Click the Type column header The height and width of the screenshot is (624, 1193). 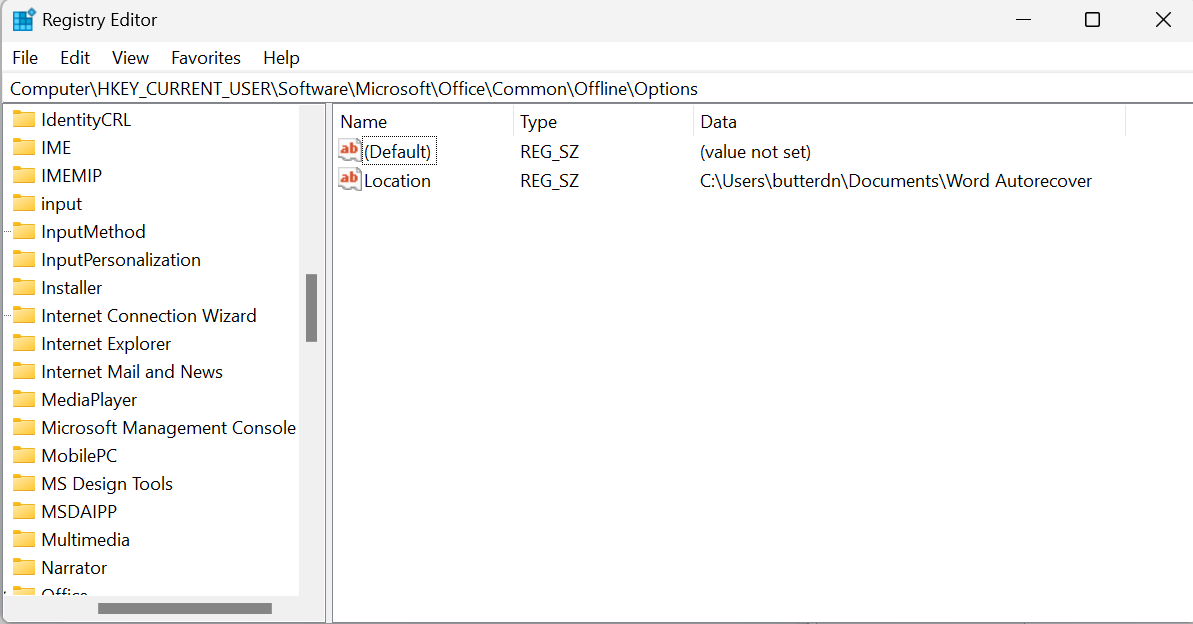(x=603, y=122)
